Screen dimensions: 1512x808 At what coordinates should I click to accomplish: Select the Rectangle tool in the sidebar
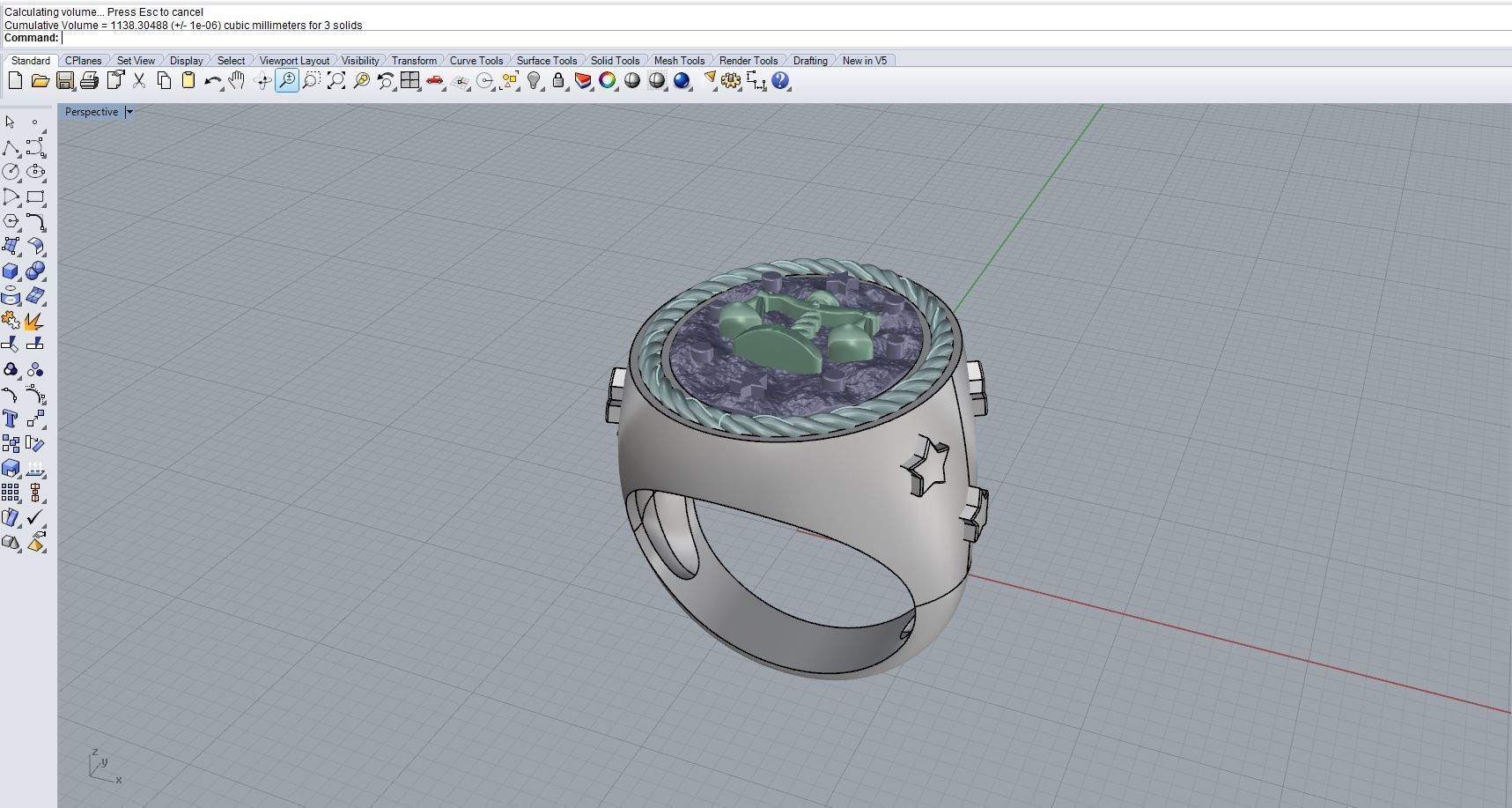coord(35,196)
